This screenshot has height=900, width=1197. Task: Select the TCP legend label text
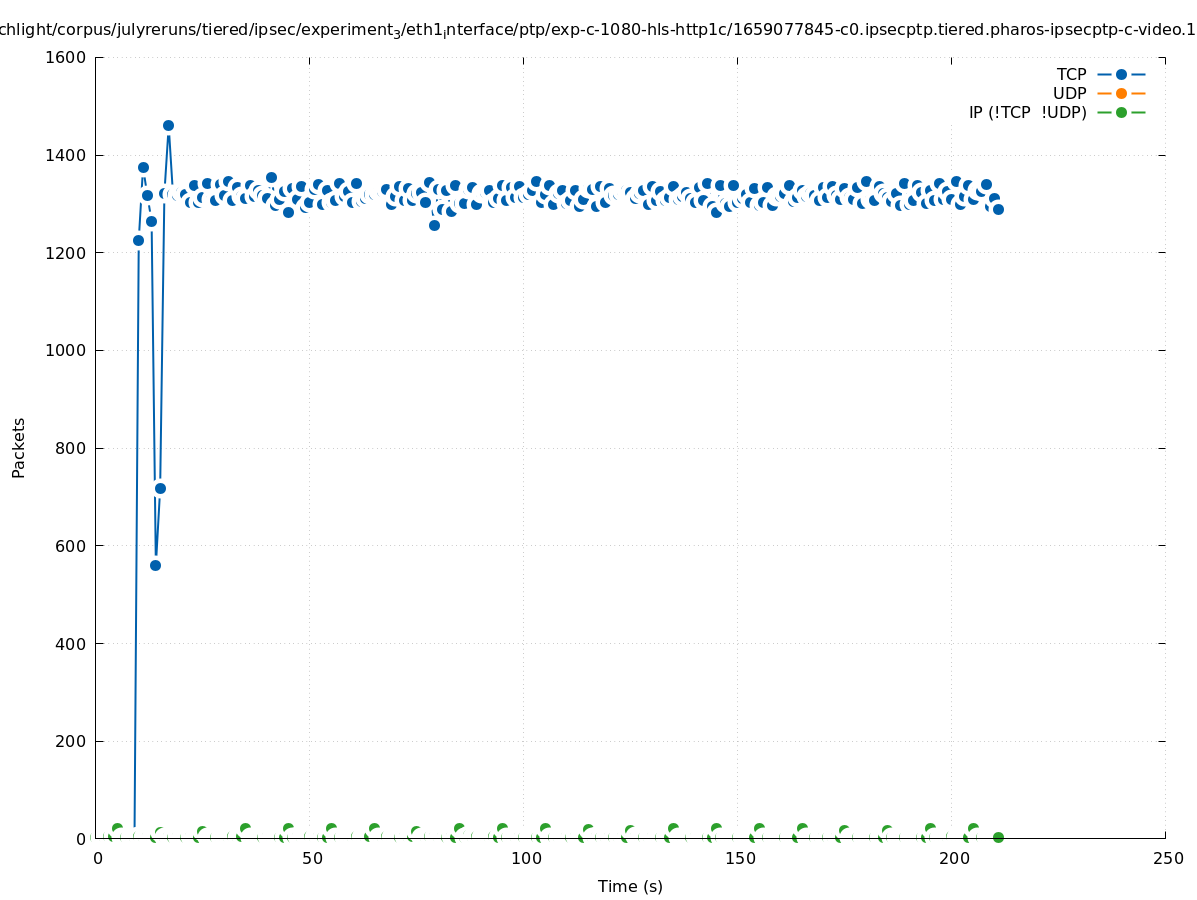1071,74
